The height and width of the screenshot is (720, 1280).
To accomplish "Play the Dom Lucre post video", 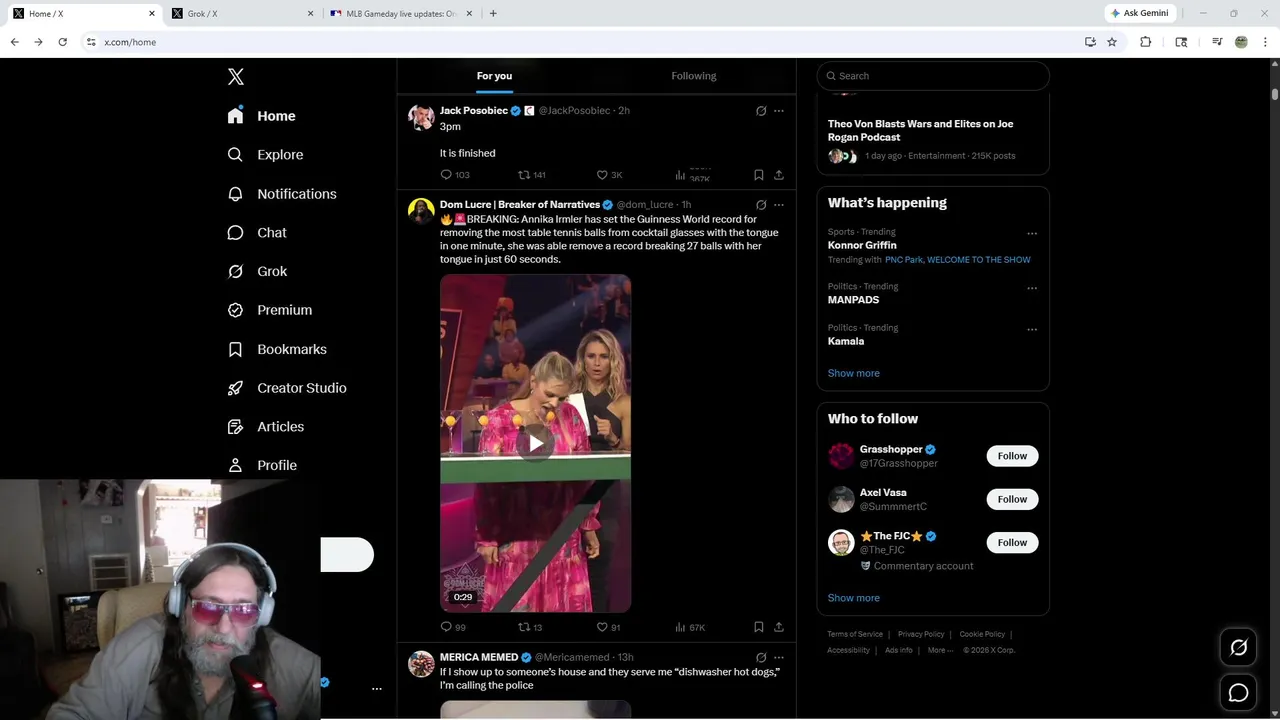I will [x=536, y=443].
